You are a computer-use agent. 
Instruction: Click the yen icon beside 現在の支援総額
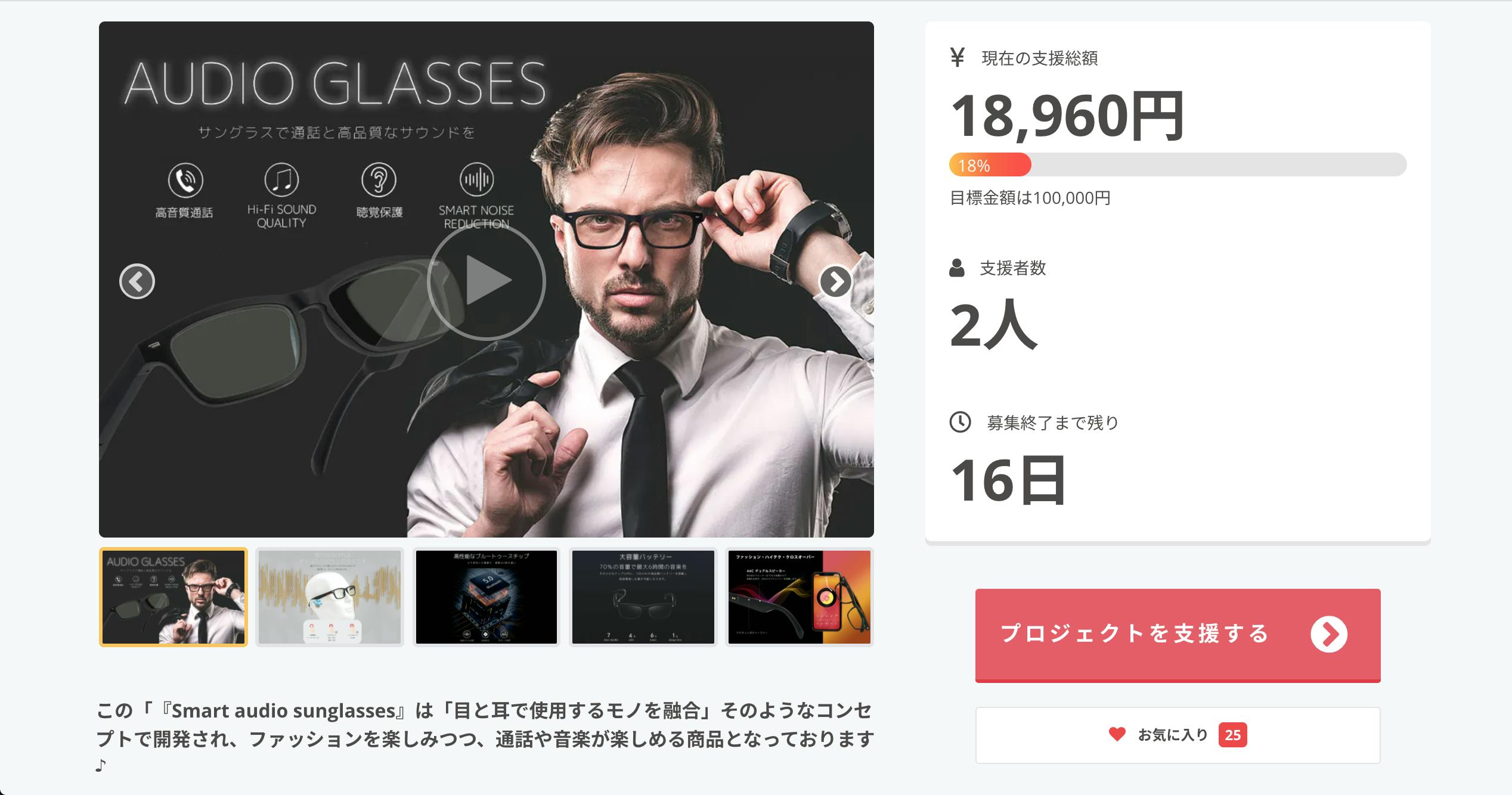(x=957, y=57)
